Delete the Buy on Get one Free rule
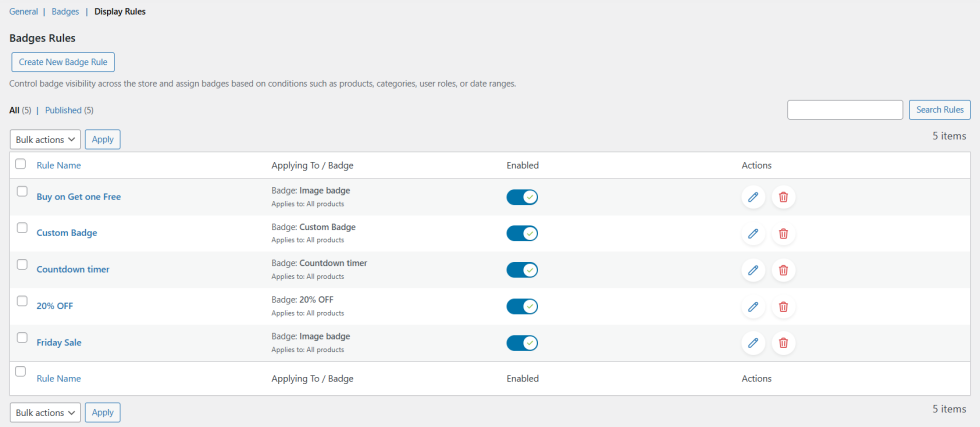980x427 pixels. [x=783, y=198]
